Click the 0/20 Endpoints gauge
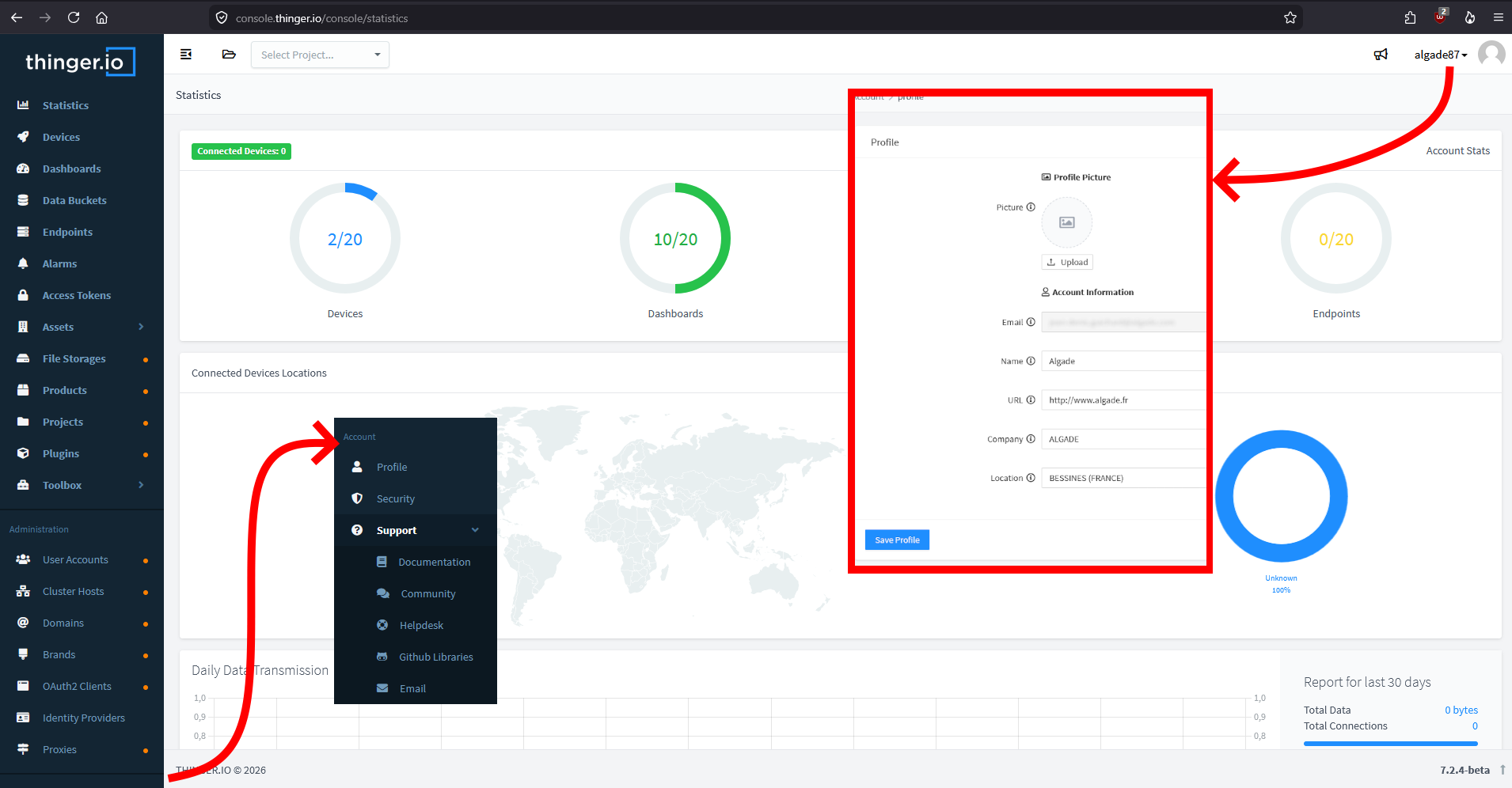 click(x=1336, y=239)
